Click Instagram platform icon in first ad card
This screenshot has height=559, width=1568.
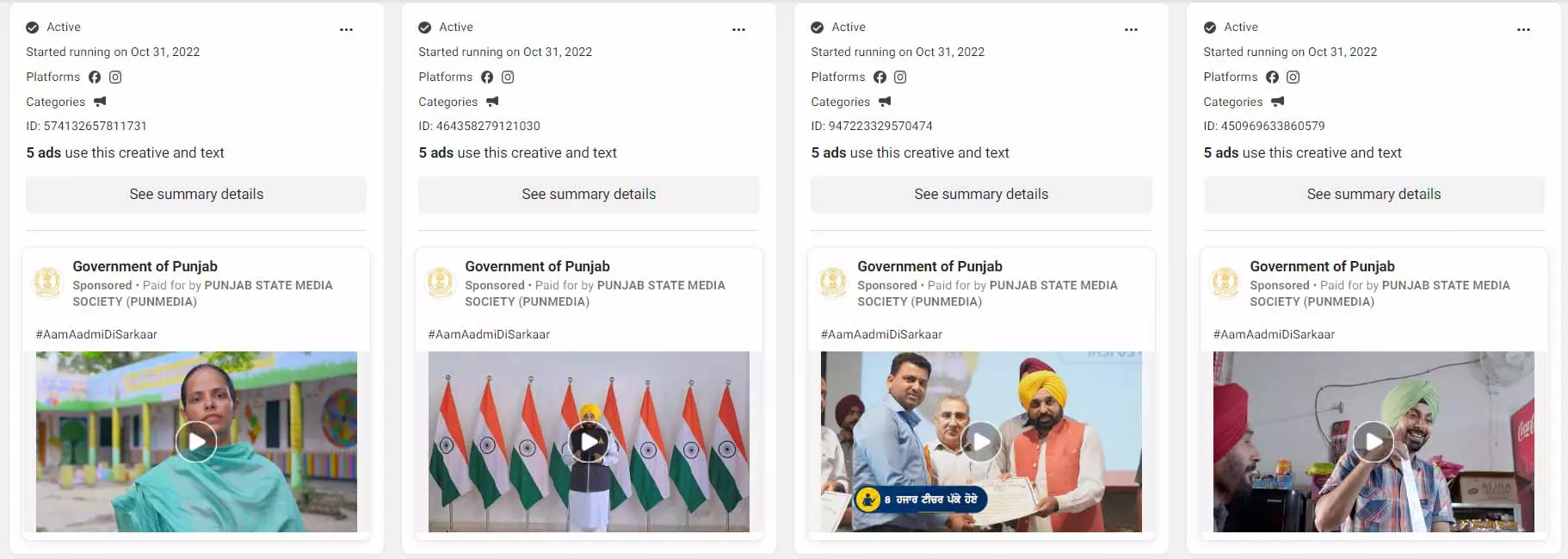tap(115, 77)
